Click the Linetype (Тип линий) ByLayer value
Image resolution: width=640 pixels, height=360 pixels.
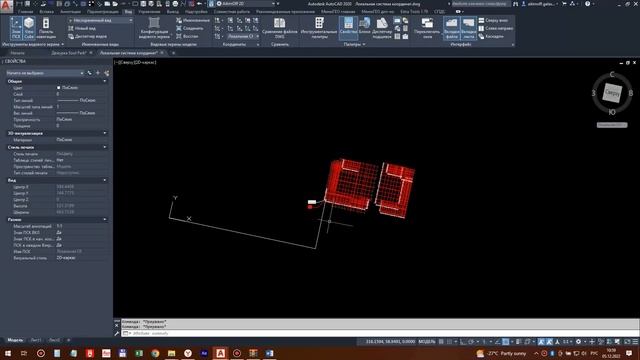(76, 100)
